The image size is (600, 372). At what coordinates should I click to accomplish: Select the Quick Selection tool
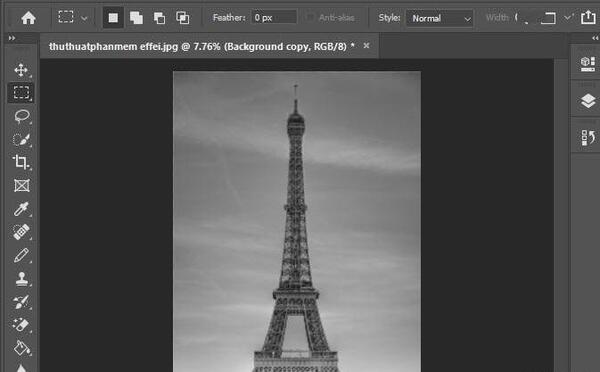click(x=21, y=139)
